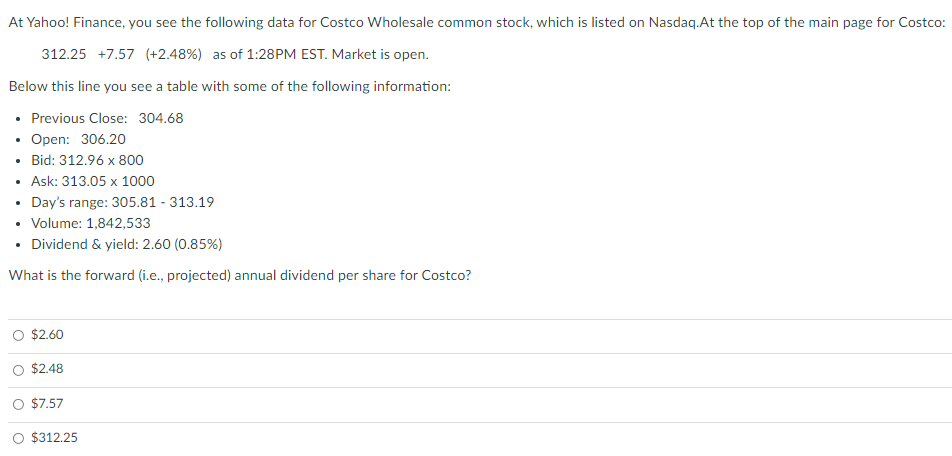Click the Ask 313.05 x 1000 line
Image resolution: width=952 pixels, height=456 pixels.
pyautogui.click(x=93, y=182)
